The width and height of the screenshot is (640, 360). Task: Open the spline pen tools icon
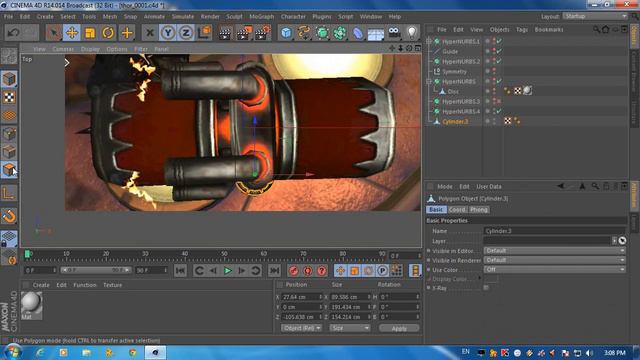[x=304, y=33]
